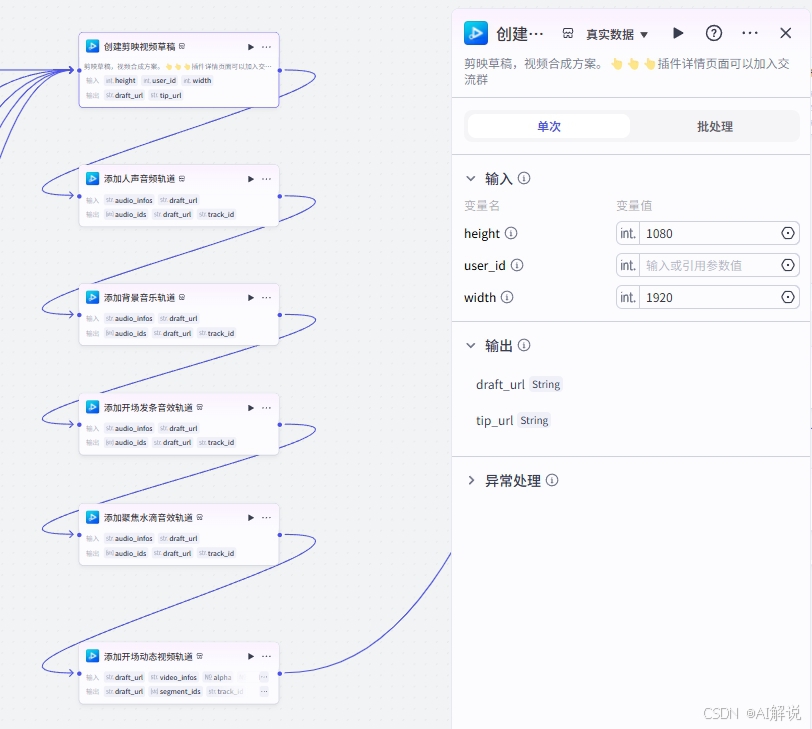The image size is (812, 729).
Task: Click the 添加人声音频轨道 node title
Action: (139, 179)
